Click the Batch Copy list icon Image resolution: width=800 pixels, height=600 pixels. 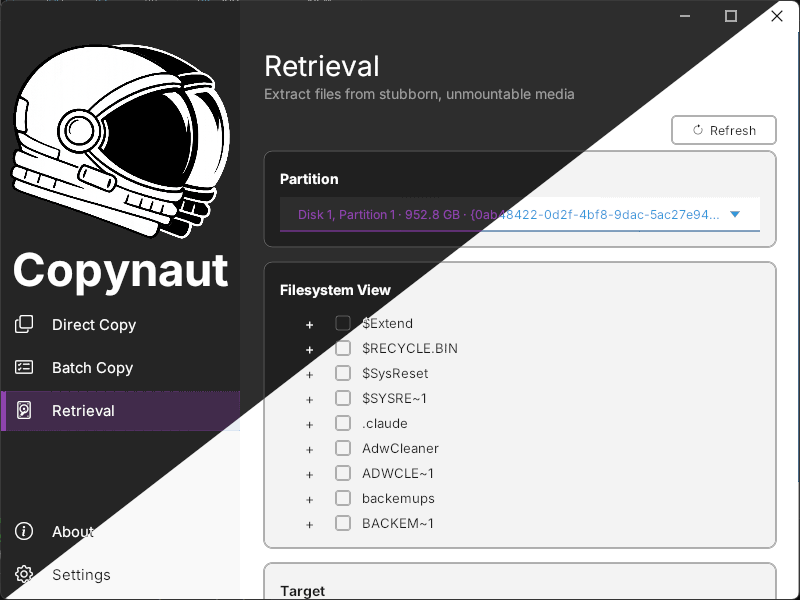pyautogui.click(x=23, y=367)
